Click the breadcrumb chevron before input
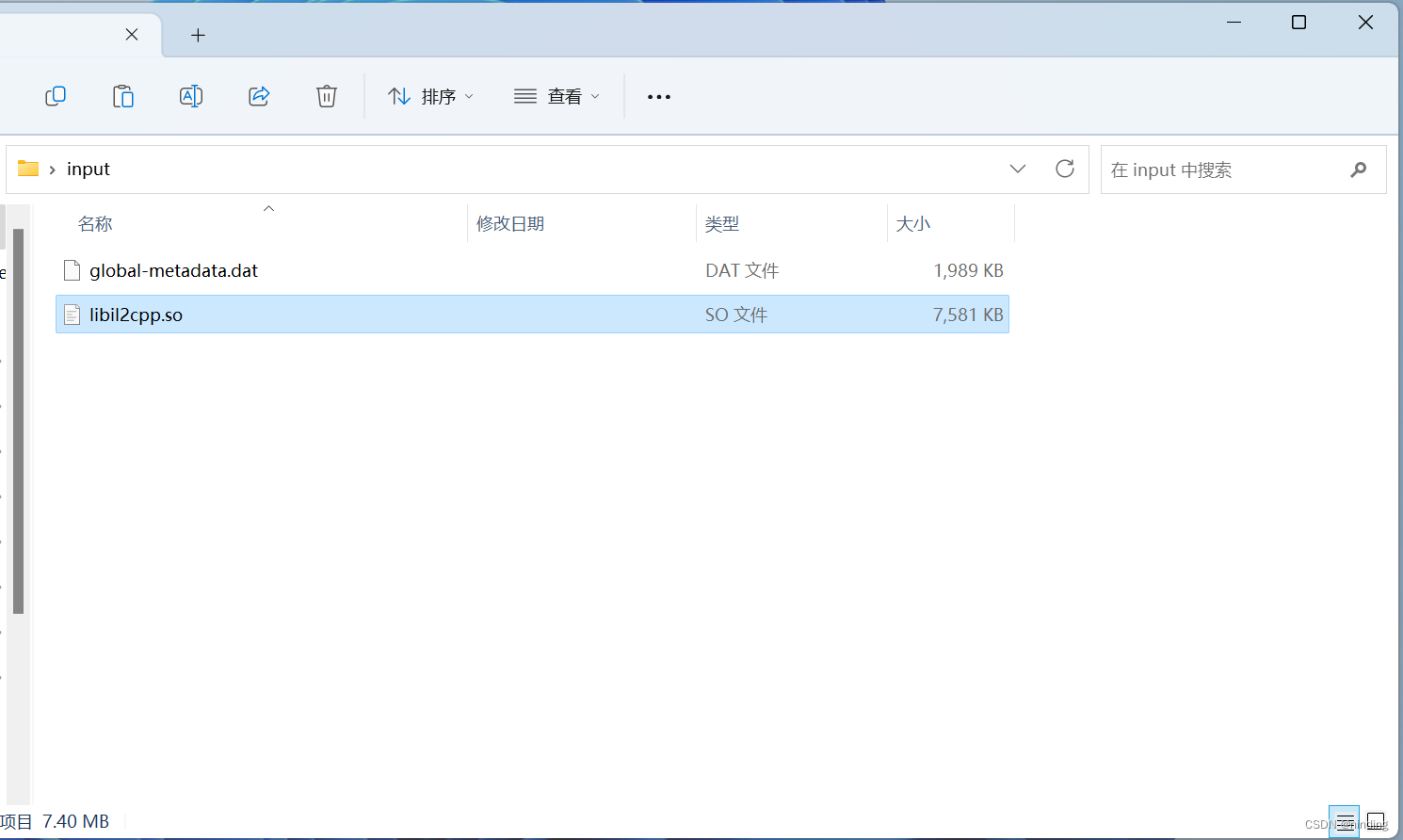1403x840 pixels. tap(52, 170)
